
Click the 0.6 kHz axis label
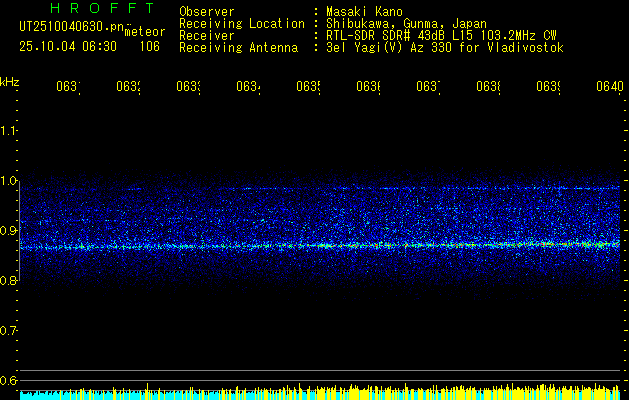(x=8, y=380)
